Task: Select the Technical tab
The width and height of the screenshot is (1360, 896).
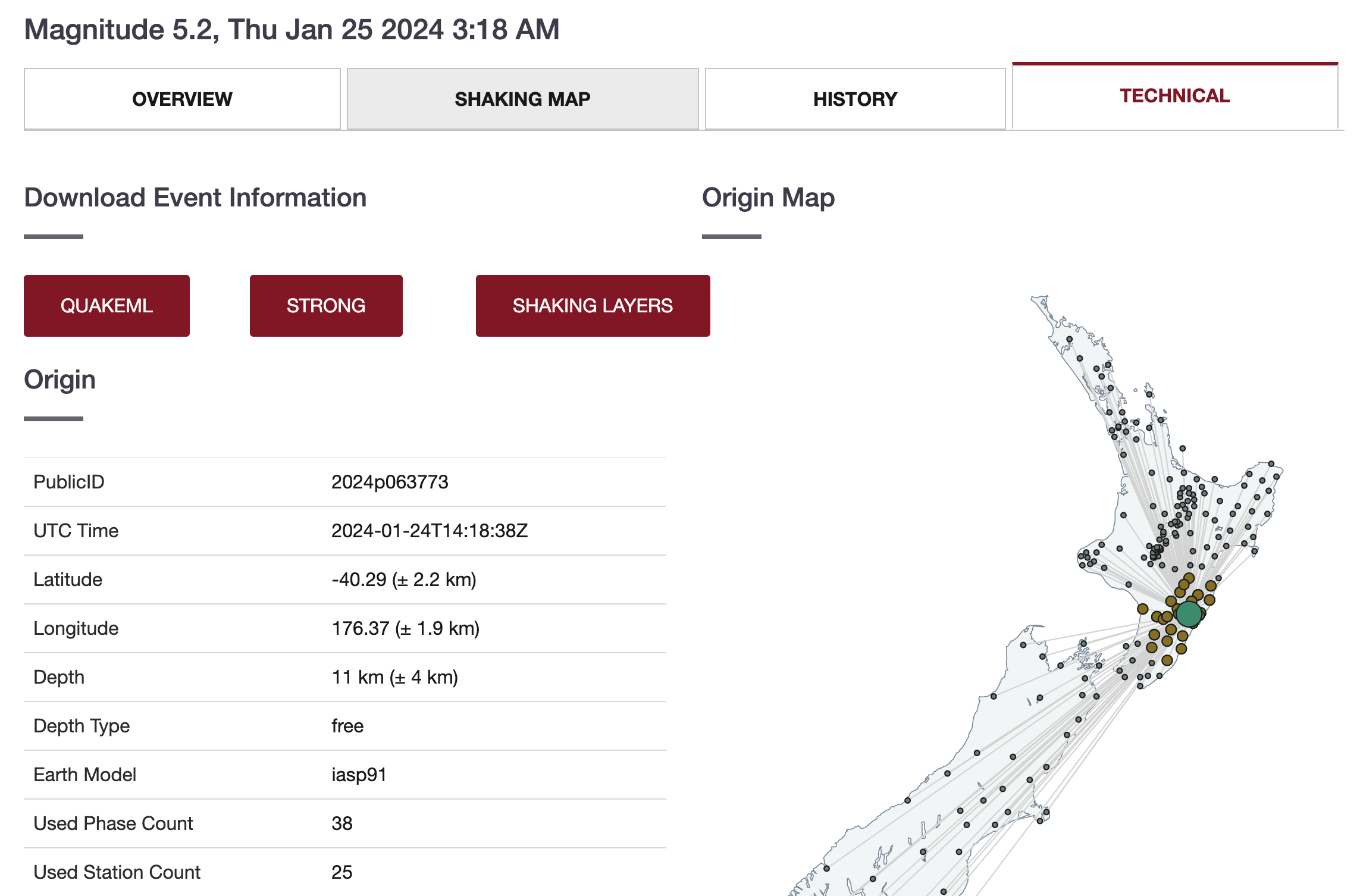Action: pos(1175,96)
